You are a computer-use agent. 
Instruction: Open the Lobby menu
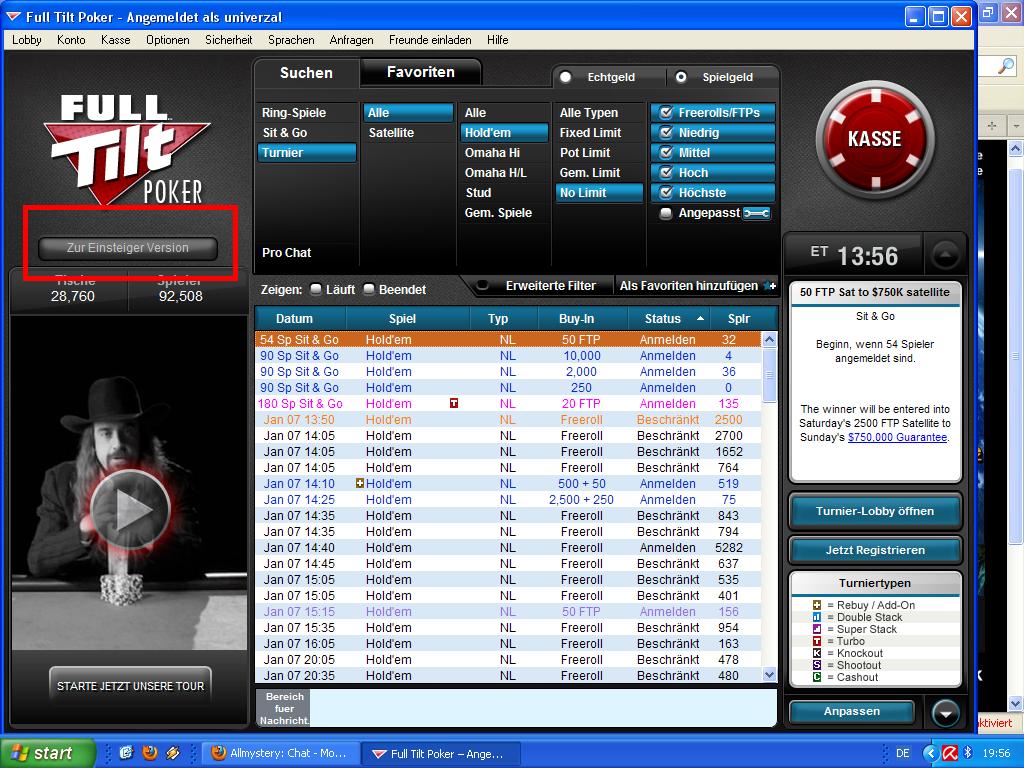coord(27,40)
